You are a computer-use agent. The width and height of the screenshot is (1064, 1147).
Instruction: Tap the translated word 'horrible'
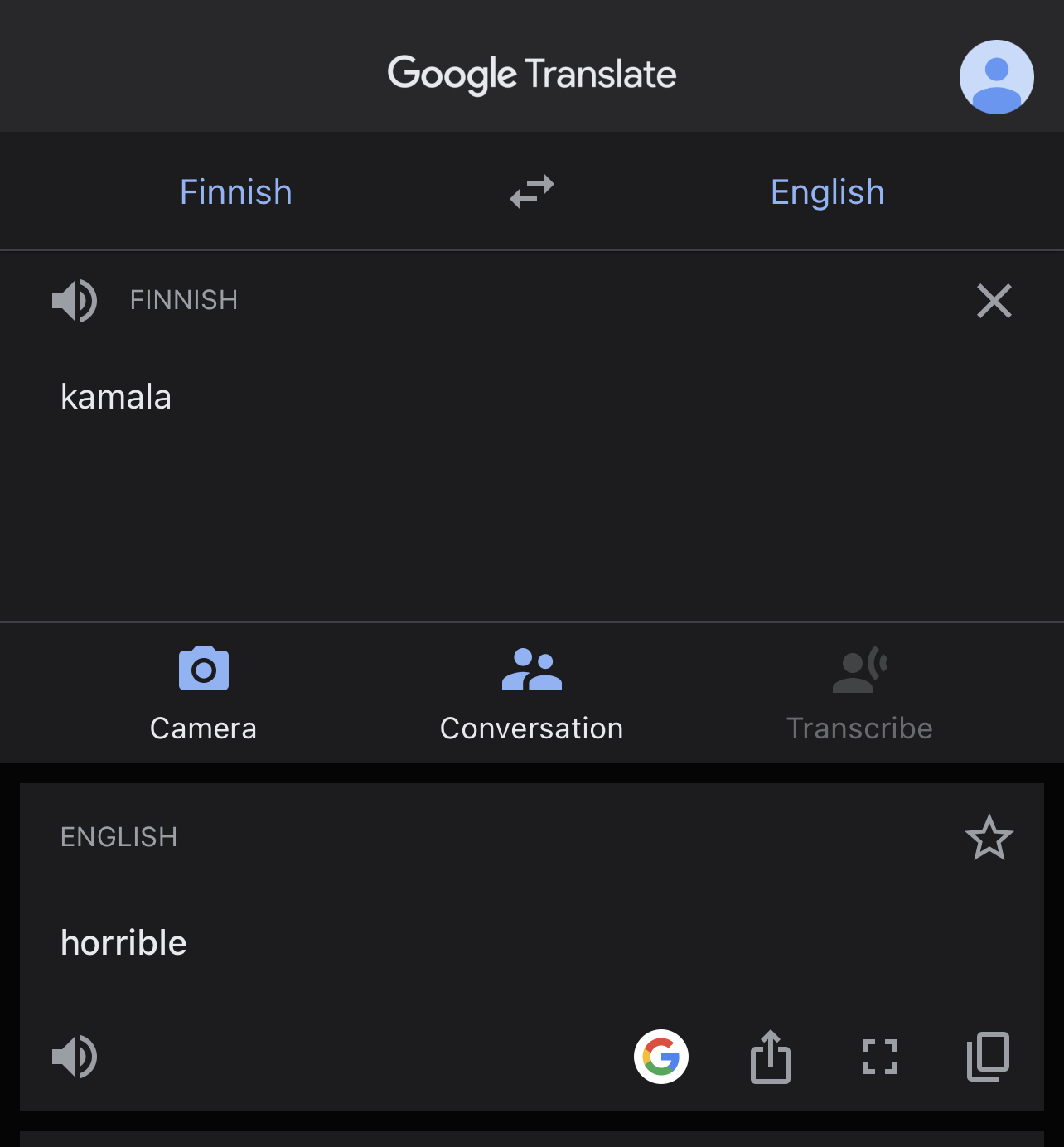click(124, 943)
